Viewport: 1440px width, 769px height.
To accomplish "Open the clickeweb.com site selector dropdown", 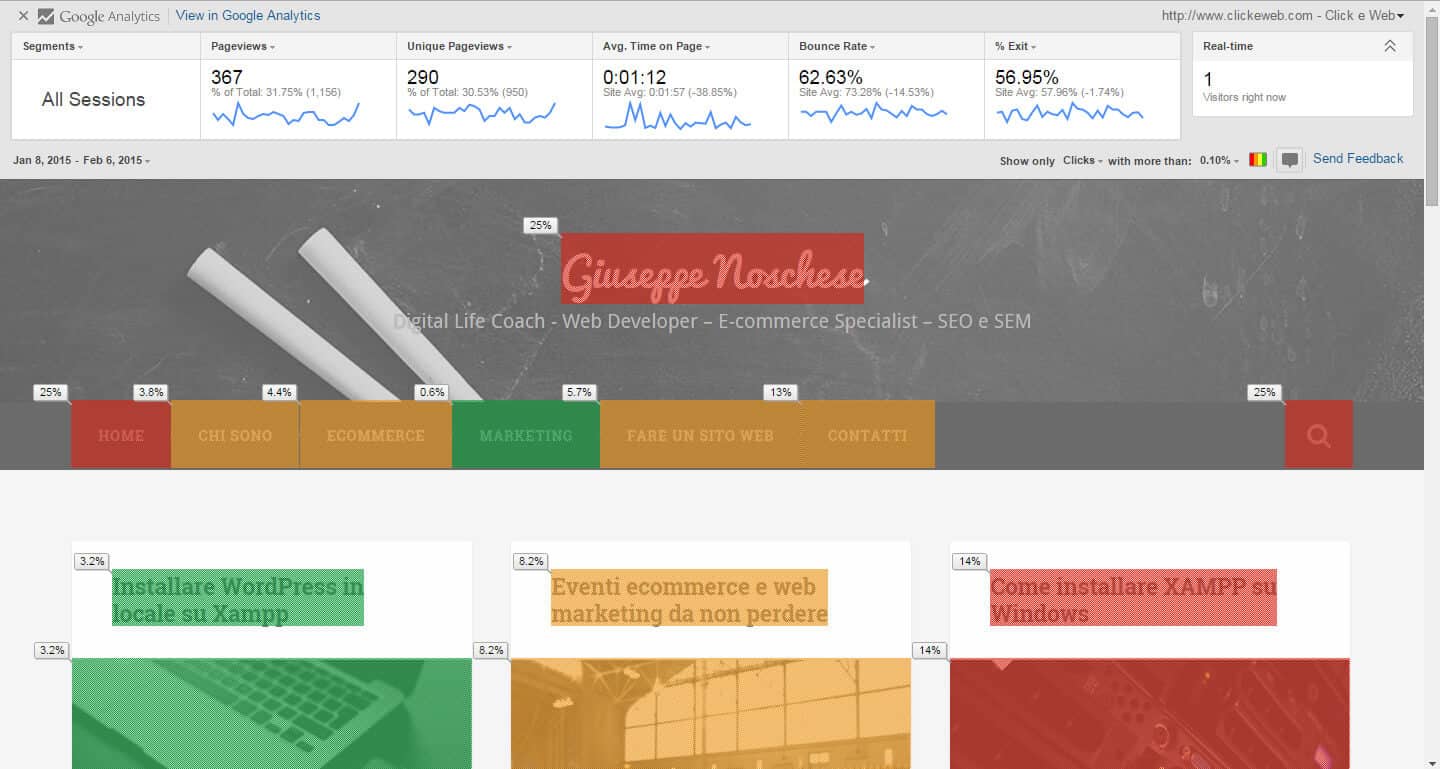I will 1283,16.
